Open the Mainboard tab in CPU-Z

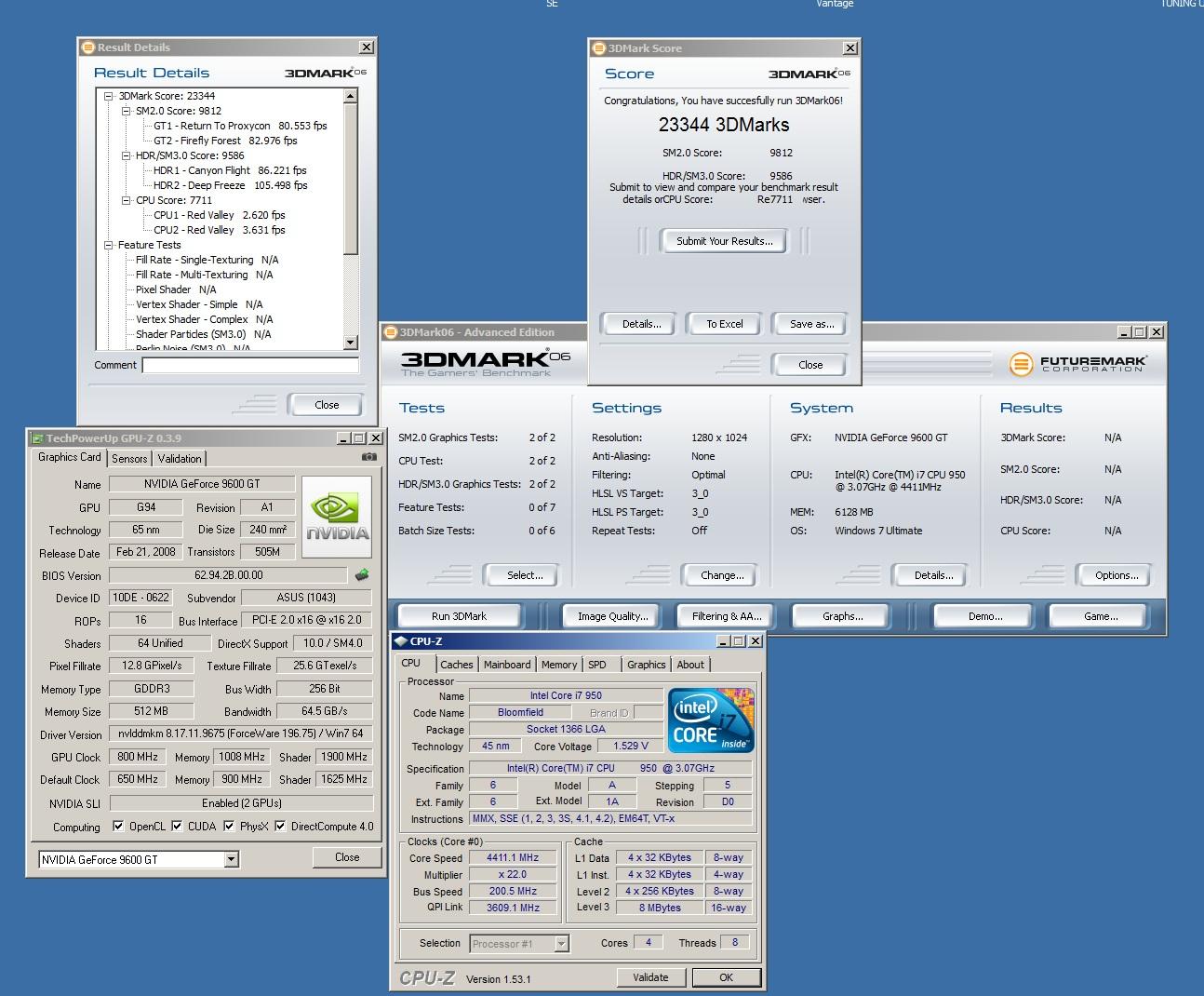(507, 665)
